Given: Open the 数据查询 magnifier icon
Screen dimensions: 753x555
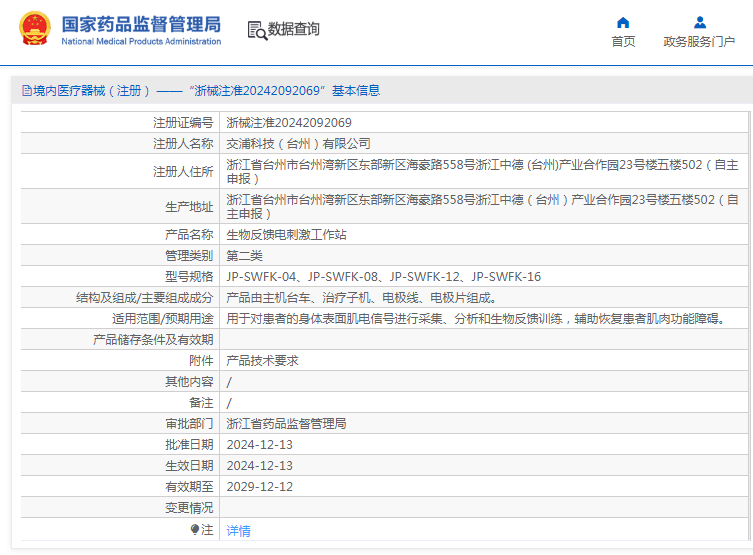Looking at the screenshot, I should pyautogui.click(x=257, y=30).
